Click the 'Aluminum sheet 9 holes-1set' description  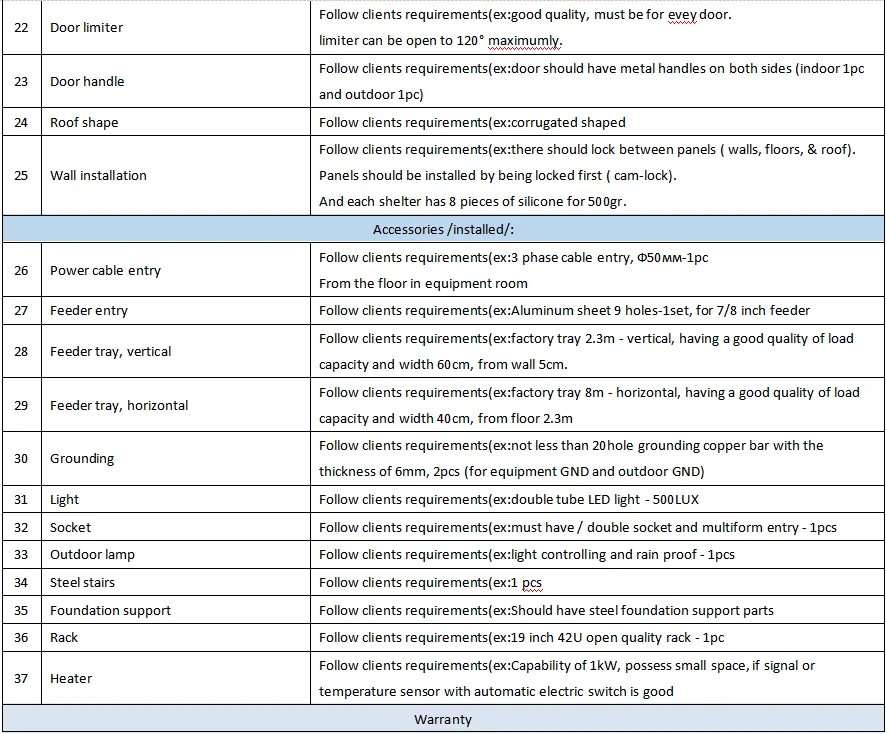601,310
